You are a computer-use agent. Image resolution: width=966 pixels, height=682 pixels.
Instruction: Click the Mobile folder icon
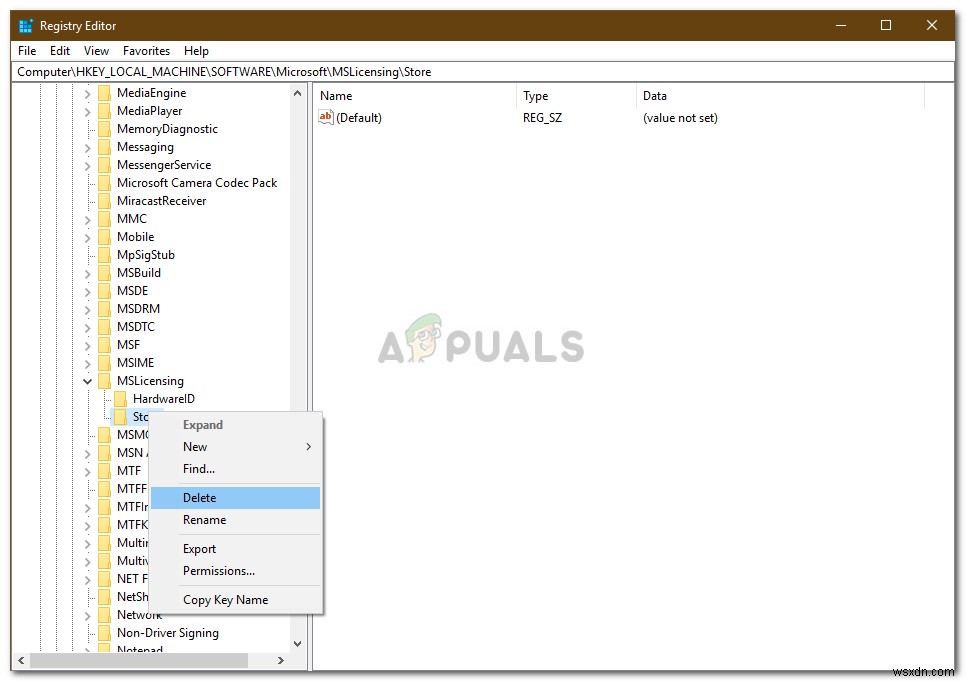[105, 237]
